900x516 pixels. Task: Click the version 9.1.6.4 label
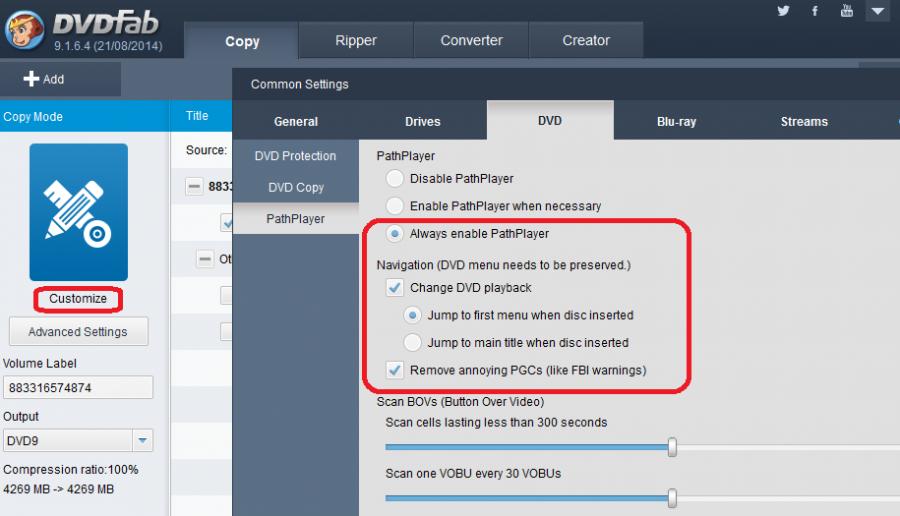click(x=108, y=46)
